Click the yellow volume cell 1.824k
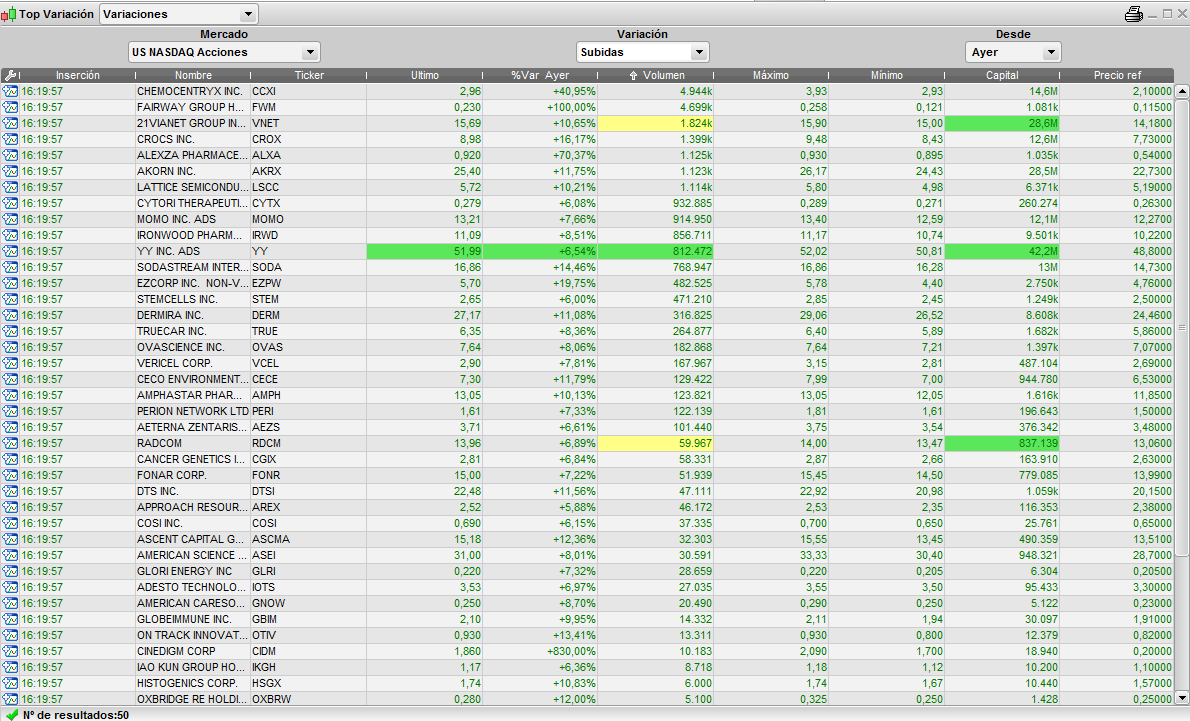Viewport: 1190px width, 721px height. point(656,123)
